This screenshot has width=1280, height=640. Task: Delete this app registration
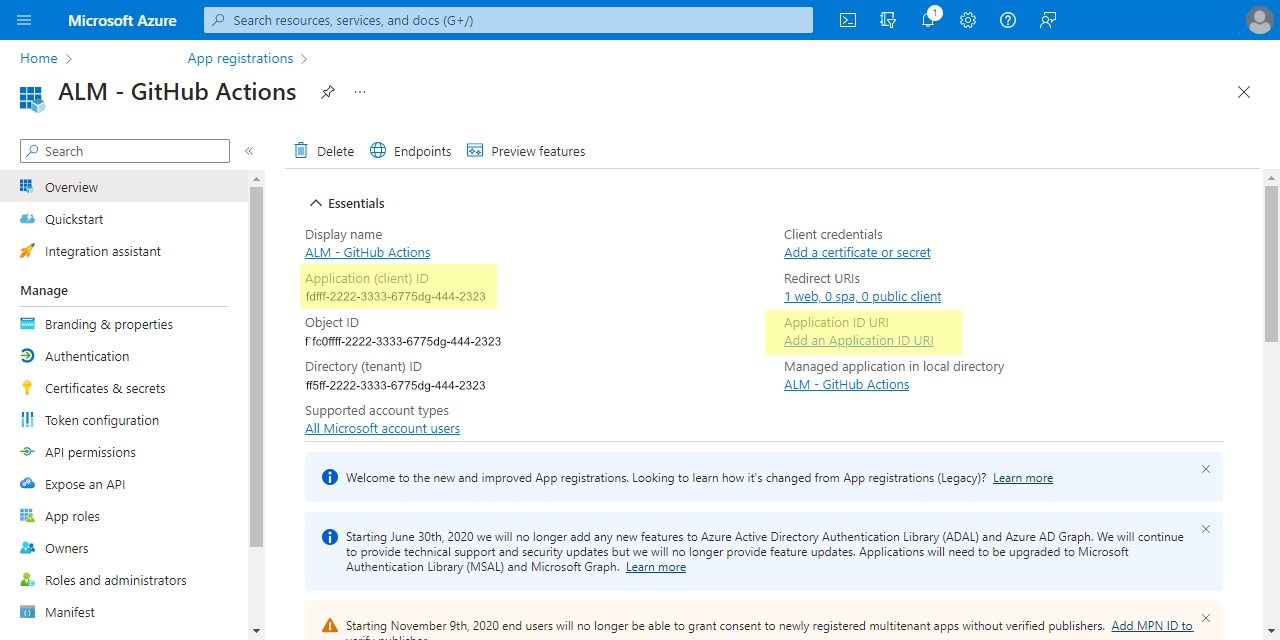pos(323,150)
